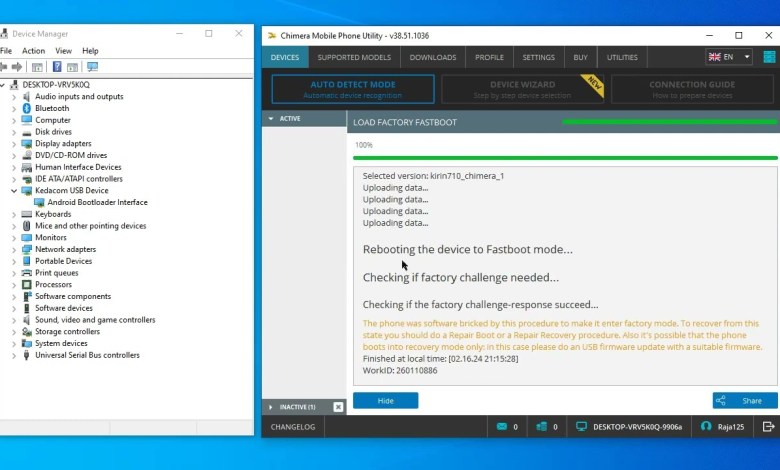Click the Chimera notifications icon next to the second 0
780x470 pixels.
[x=542, y=427]
